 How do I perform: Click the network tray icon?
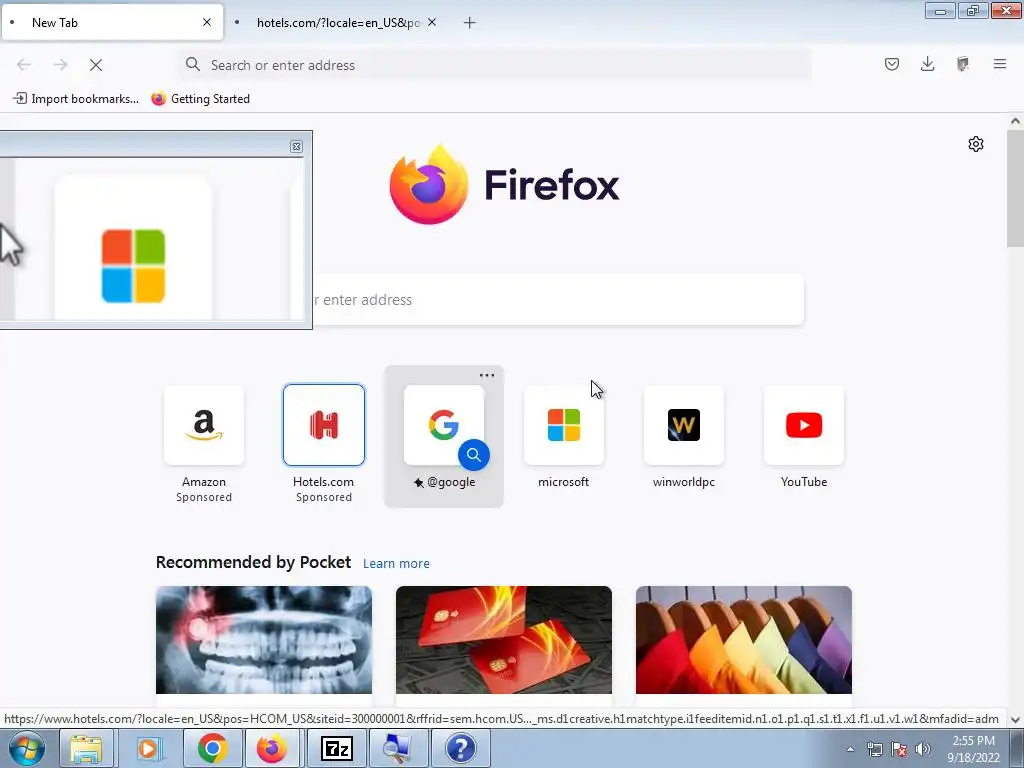874,749
